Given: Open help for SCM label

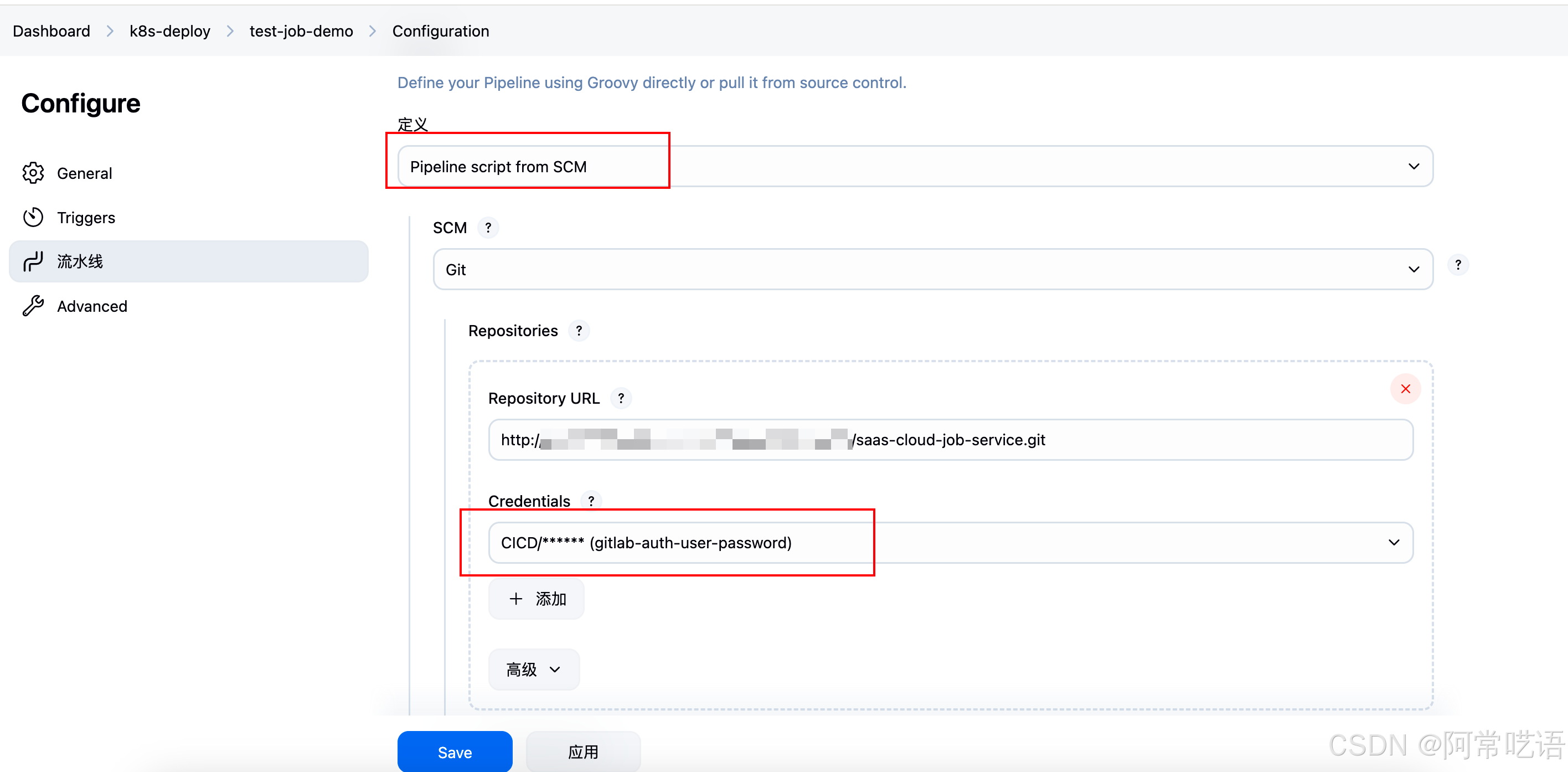Looking at the screenshot, I should (488, 228).
